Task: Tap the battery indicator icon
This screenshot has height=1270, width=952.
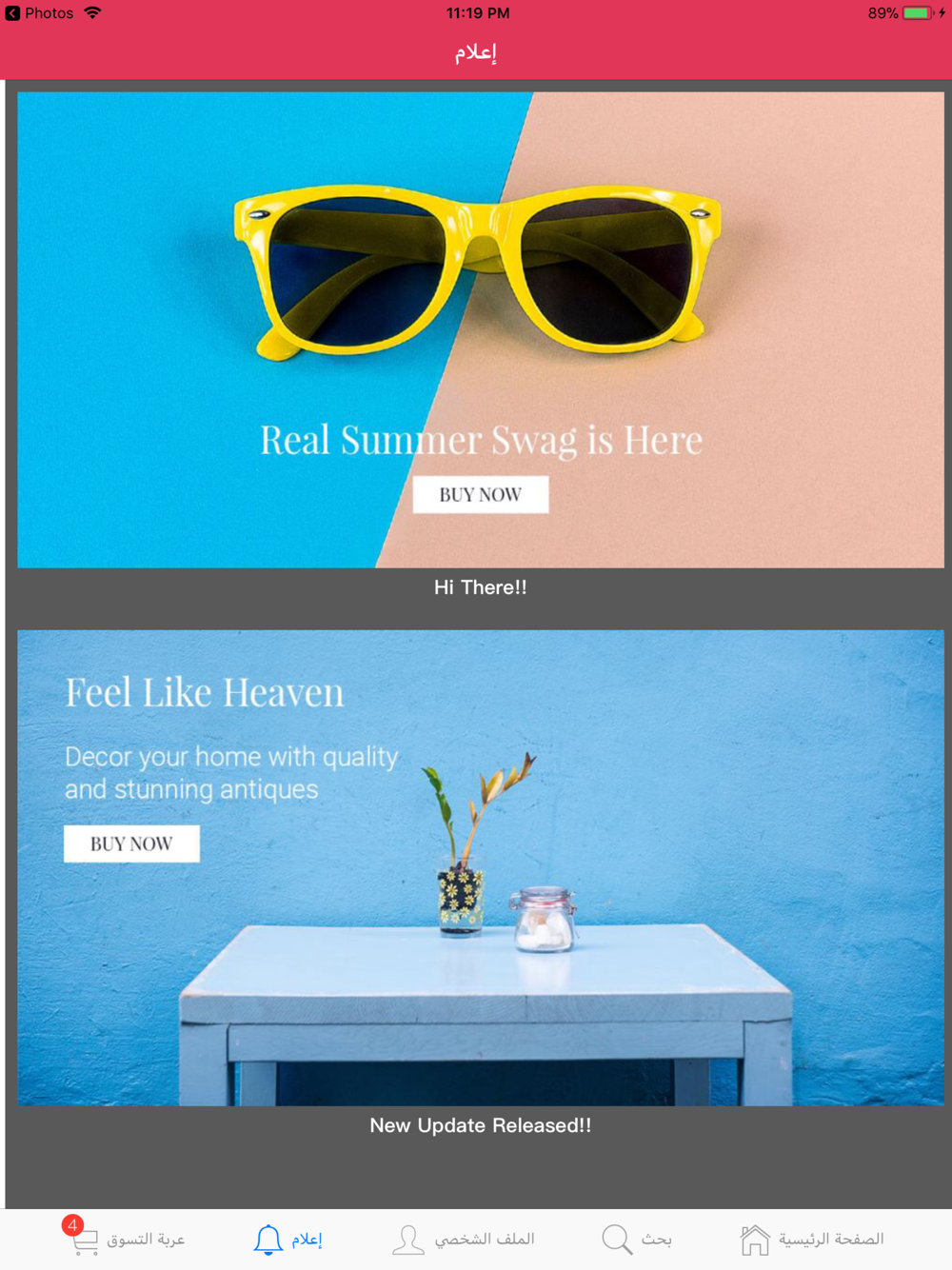Action: coord(917,13)
